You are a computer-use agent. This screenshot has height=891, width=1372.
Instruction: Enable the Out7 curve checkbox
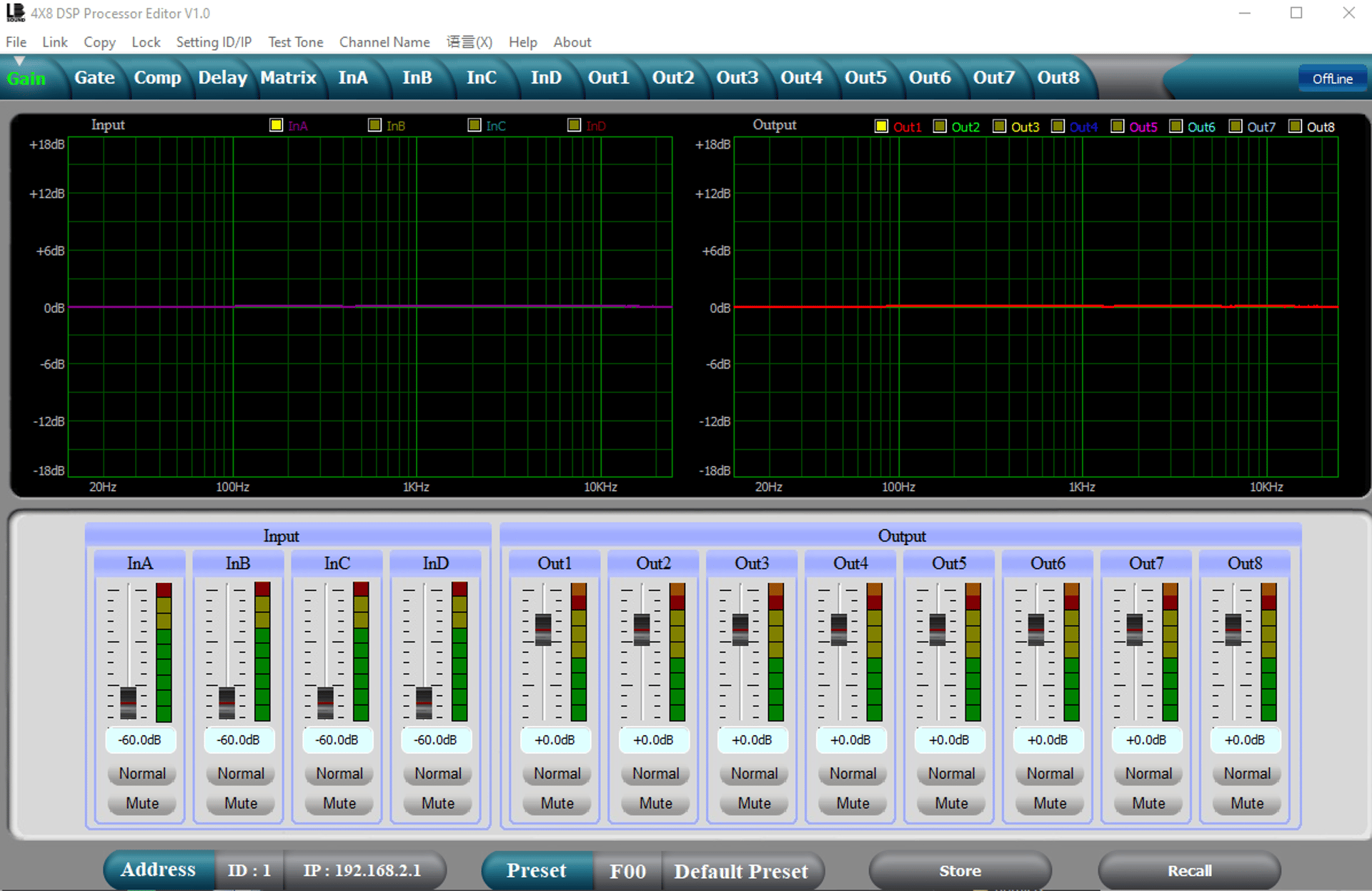click(x=1235, y=126)
